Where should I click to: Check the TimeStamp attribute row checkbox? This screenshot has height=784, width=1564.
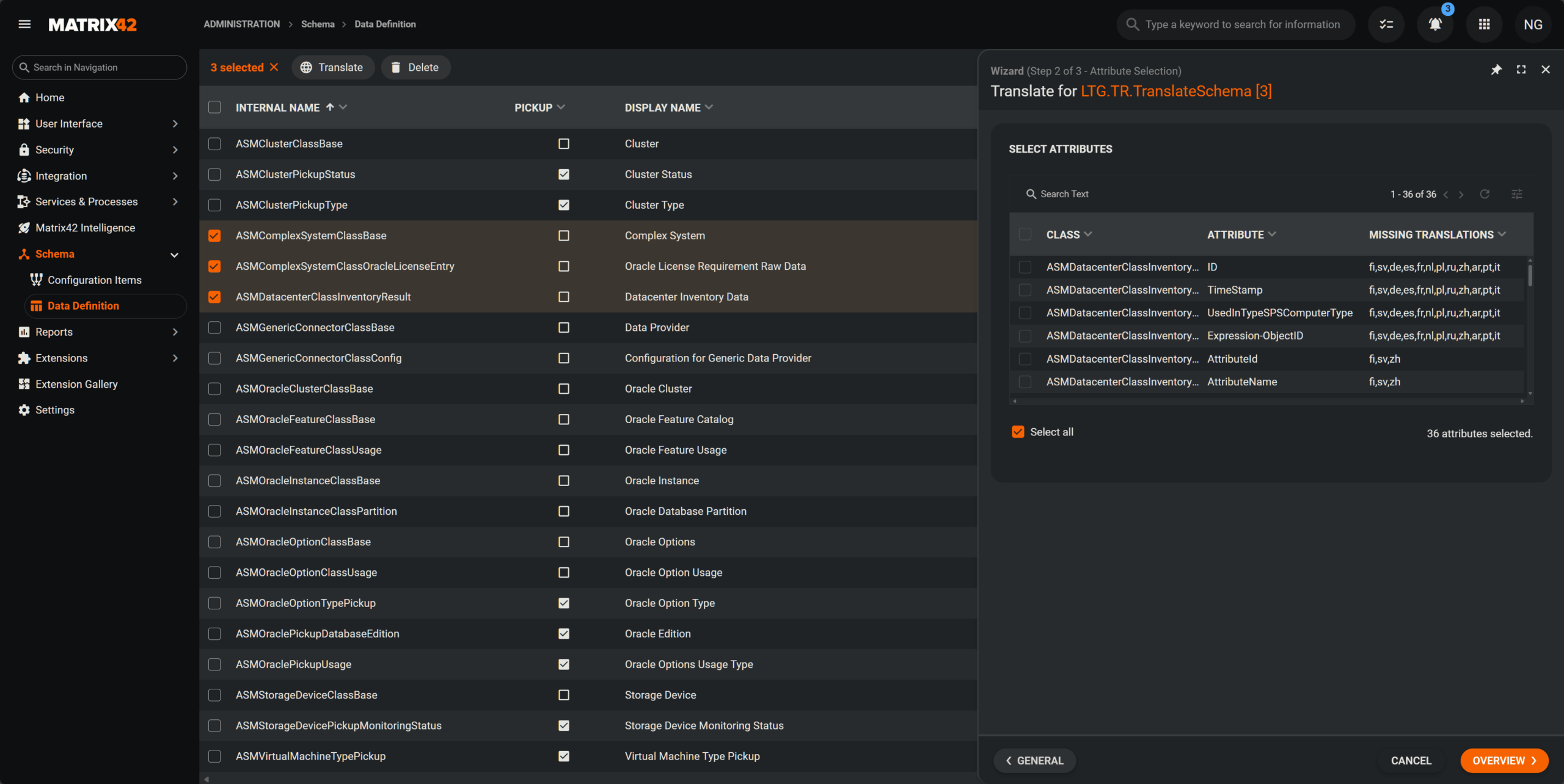pyautogui.click(x=1025, y=290)
